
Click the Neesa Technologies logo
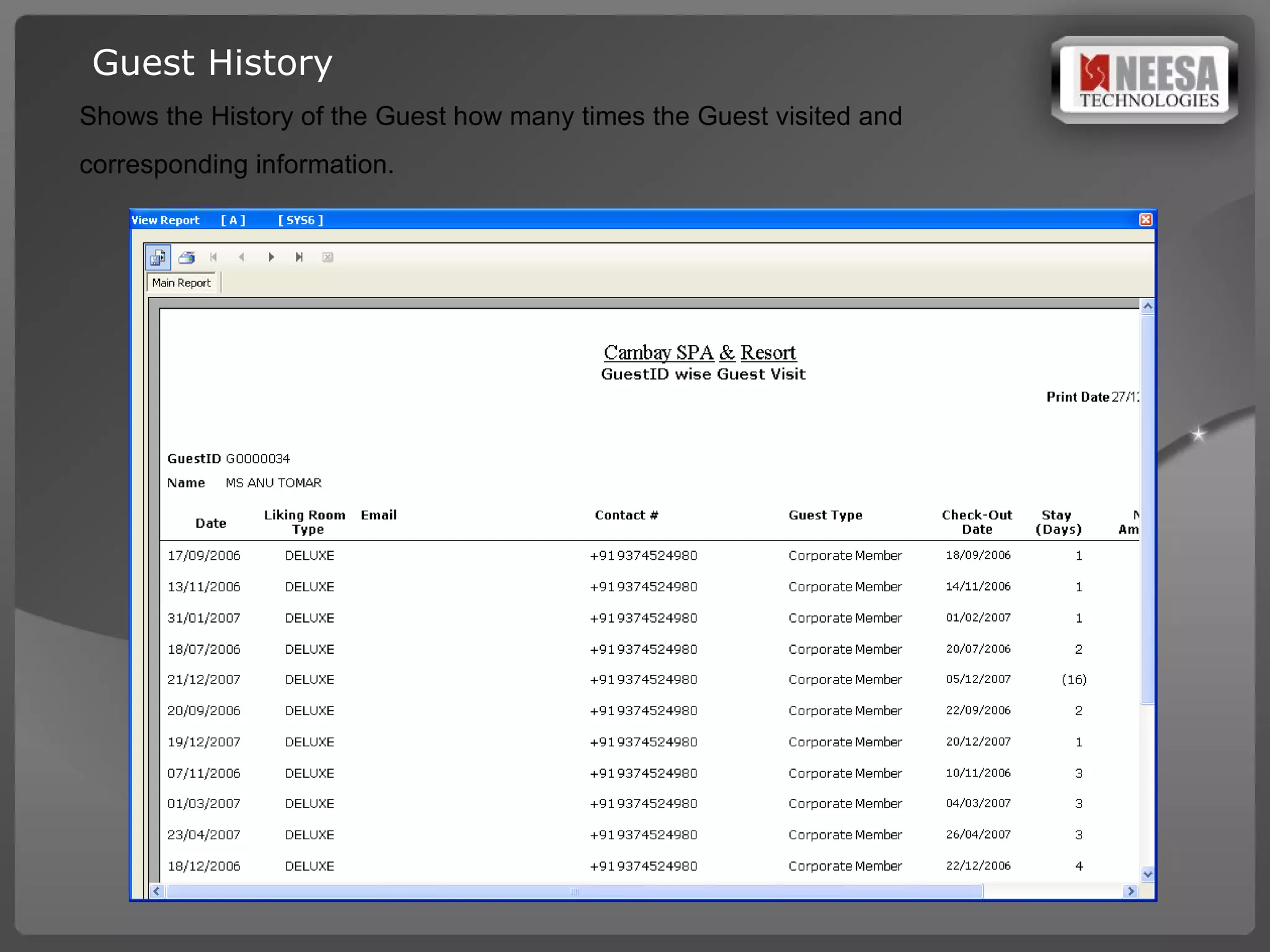[x=1145, y=80]
